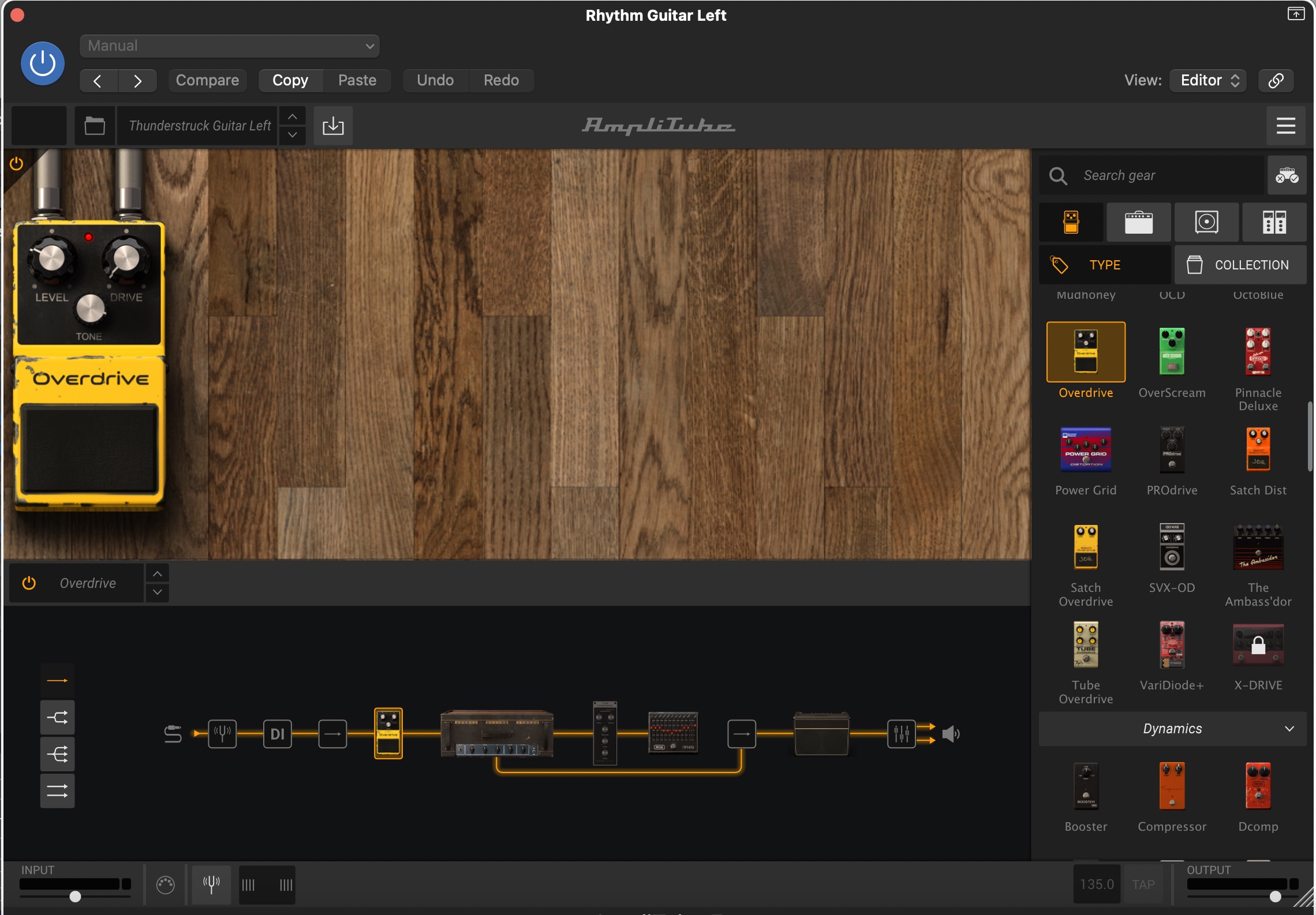Screen dimensions: 1316x915
Task: Open the mixer block in signal chain
Action: click(901, 734)
